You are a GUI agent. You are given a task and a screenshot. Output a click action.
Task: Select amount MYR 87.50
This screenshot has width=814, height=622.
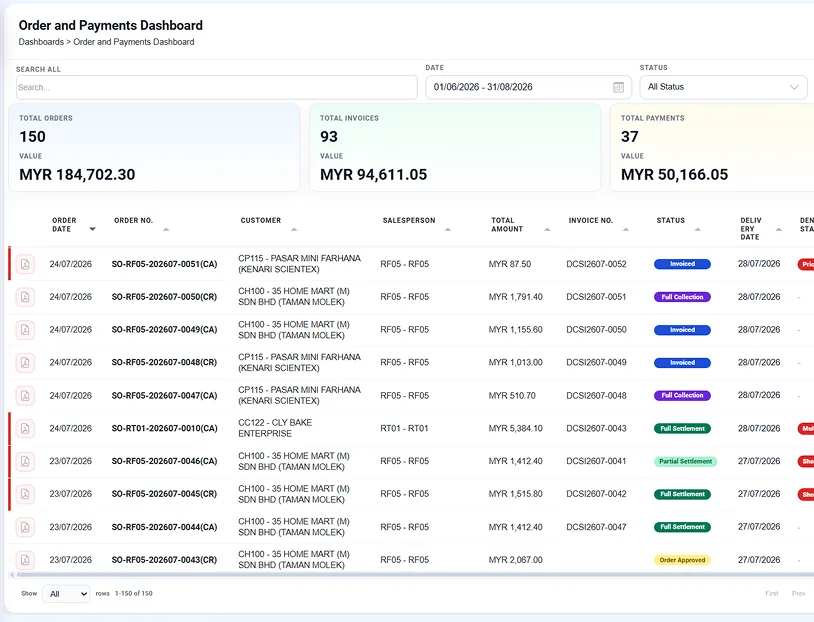[x=510, y=264]
